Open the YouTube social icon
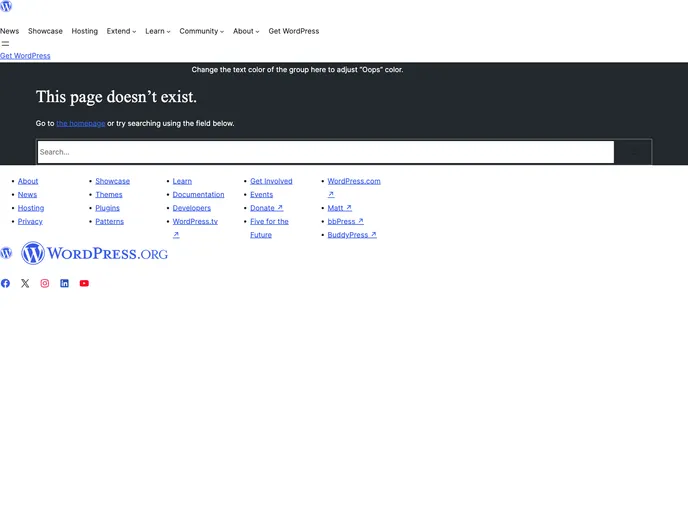The image size is (688, 512). (84, 283)
